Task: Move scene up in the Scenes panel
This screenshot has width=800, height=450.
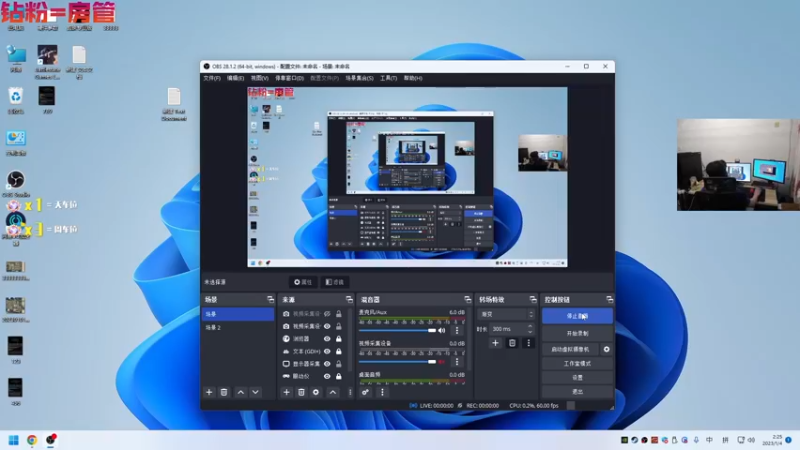Action: pyautogui.click(x=241, y=392)
